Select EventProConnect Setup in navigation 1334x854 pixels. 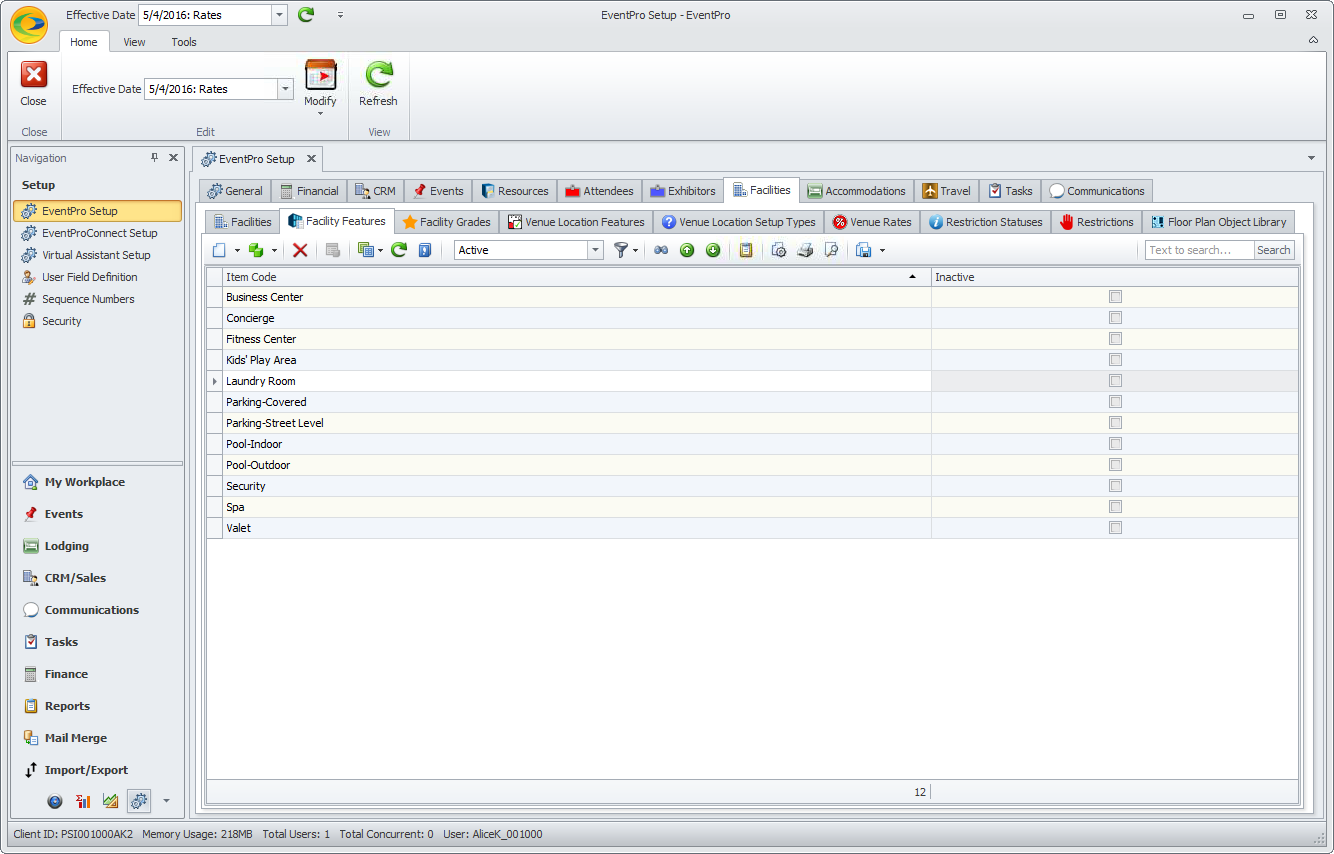(99, 233)
